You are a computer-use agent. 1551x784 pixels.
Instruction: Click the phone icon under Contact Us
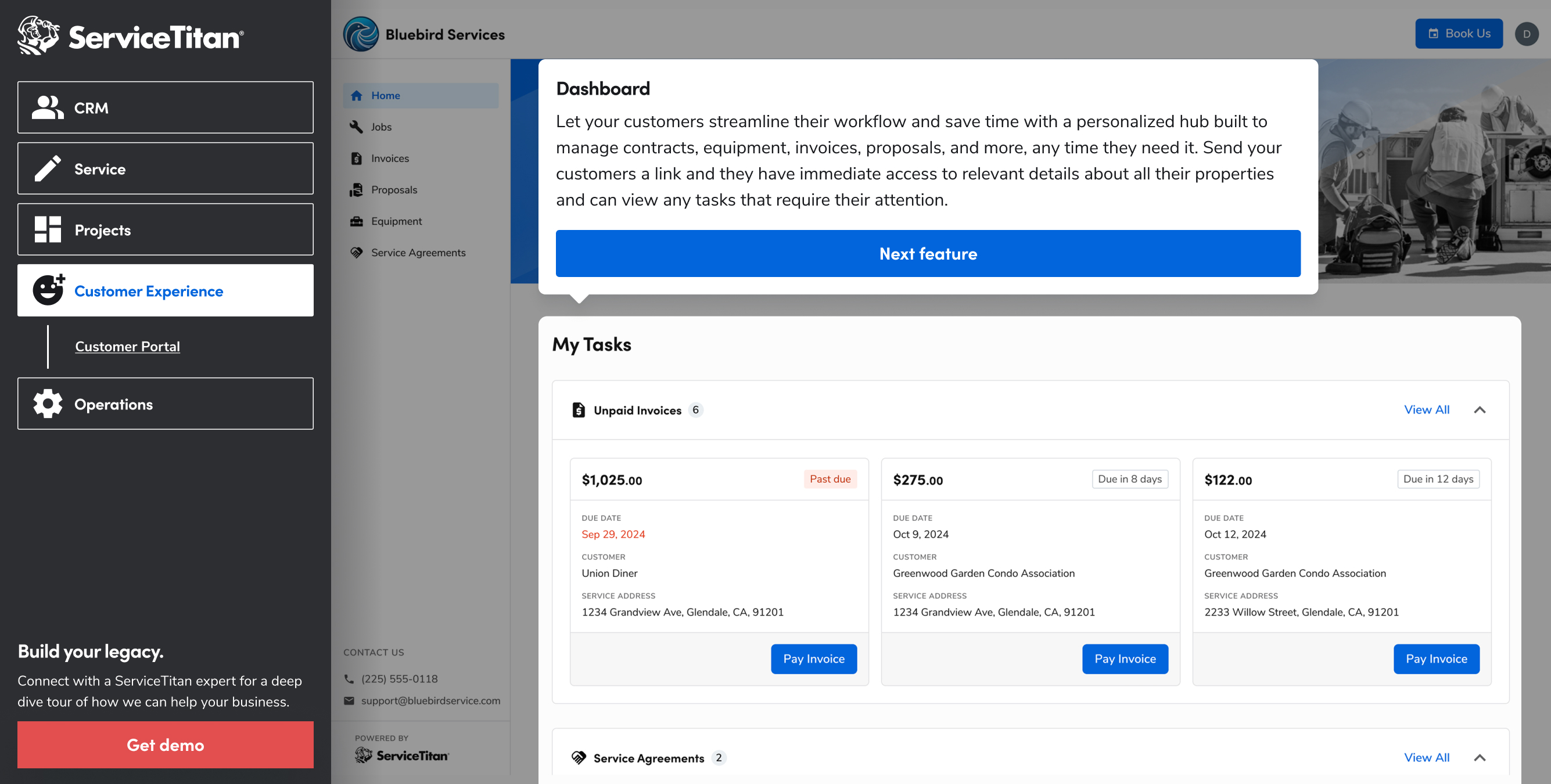[349, 679]
